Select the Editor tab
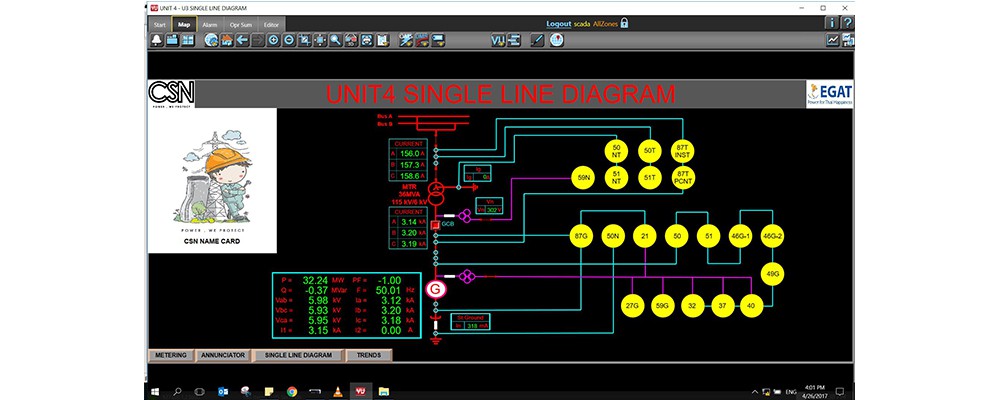 pyautogui.click(x=271, y=23)
